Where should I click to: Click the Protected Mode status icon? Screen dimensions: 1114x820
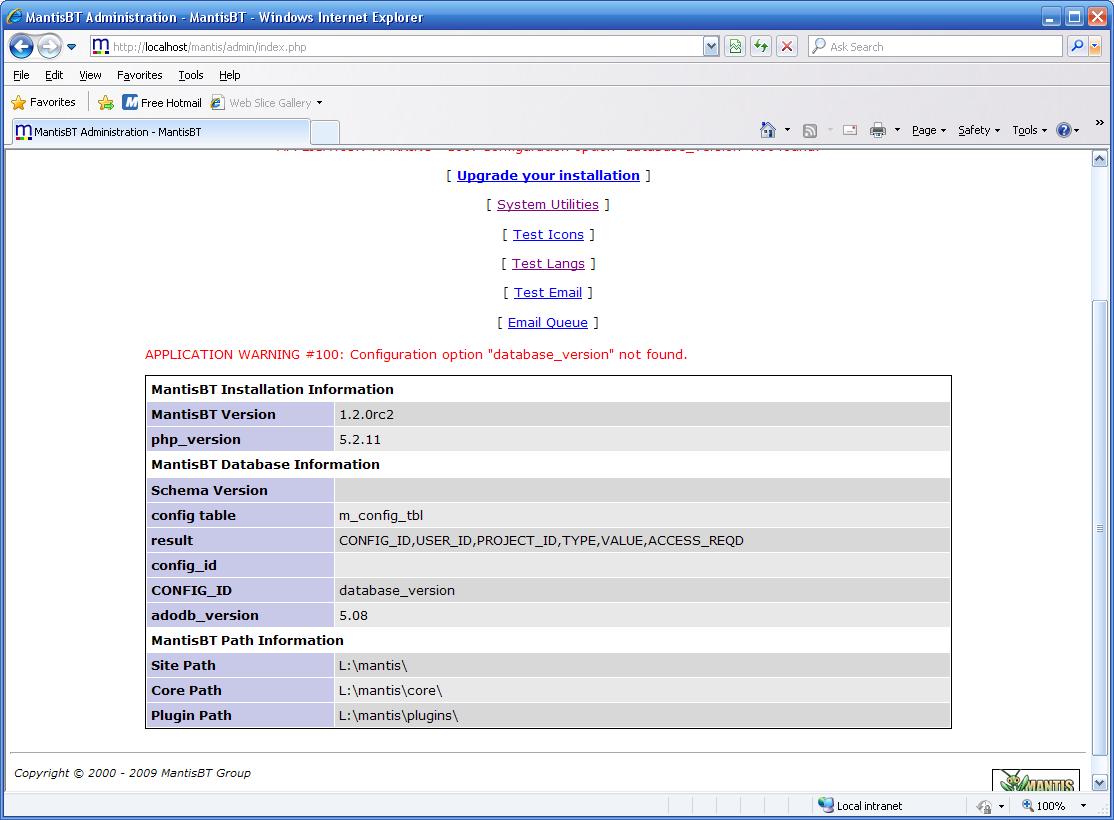[984, 806]
